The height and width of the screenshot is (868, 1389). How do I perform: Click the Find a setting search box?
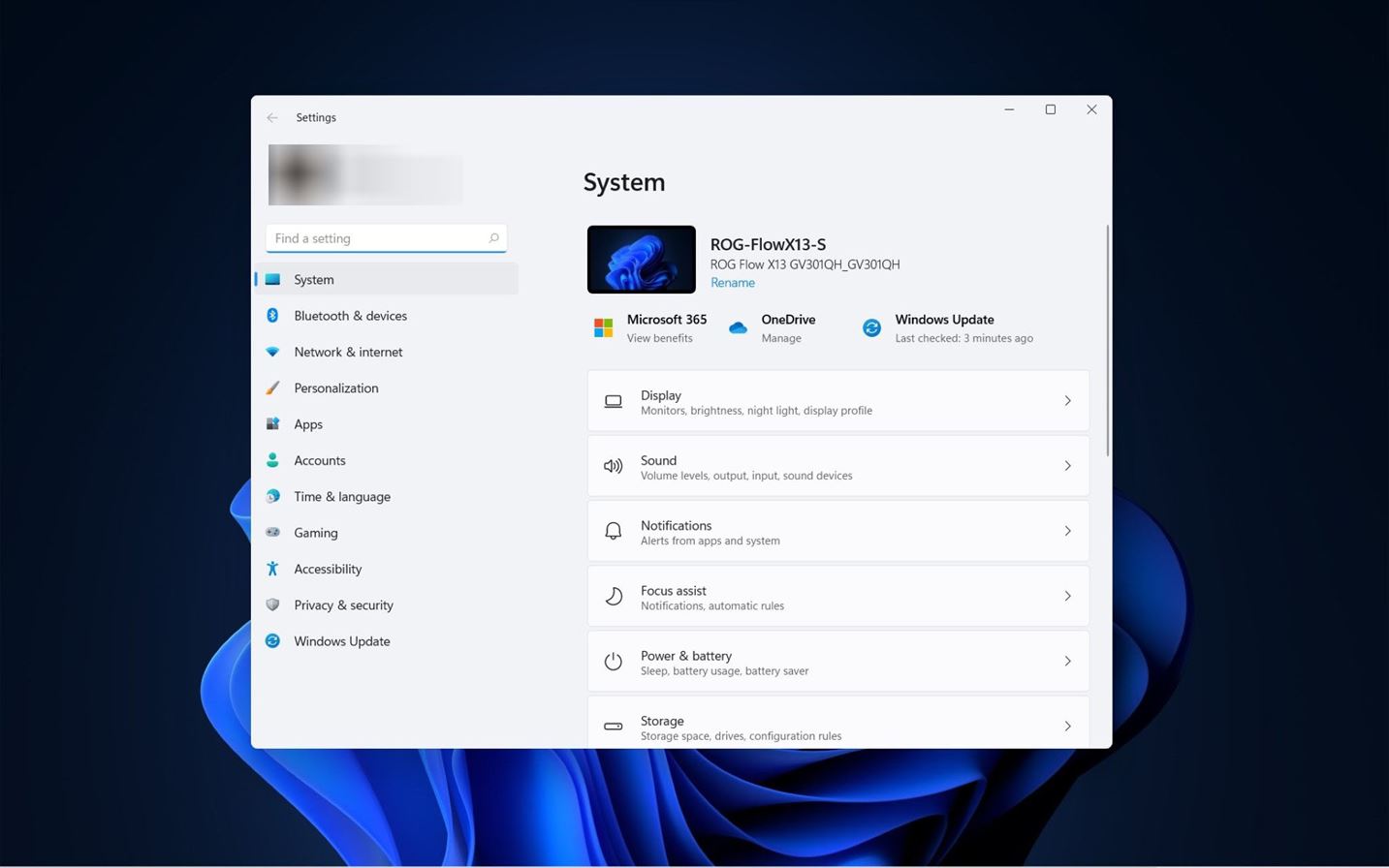(378, 238)
